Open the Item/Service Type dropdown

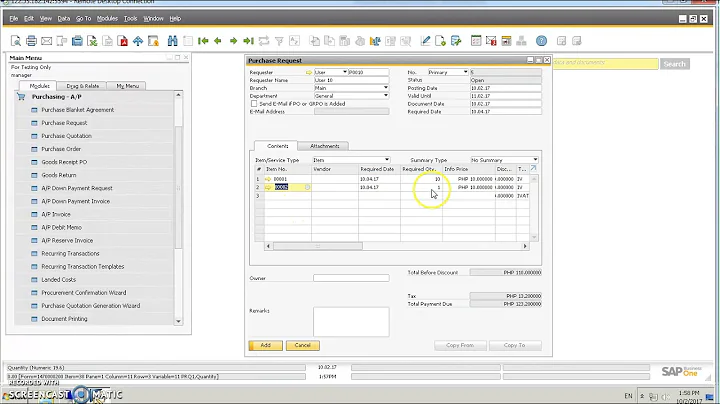(387, 160)
